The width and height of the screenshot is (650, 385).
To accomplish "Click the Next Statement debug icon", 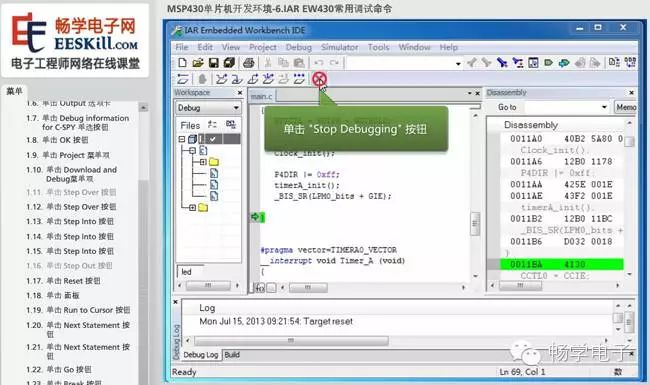I will 268,79.
